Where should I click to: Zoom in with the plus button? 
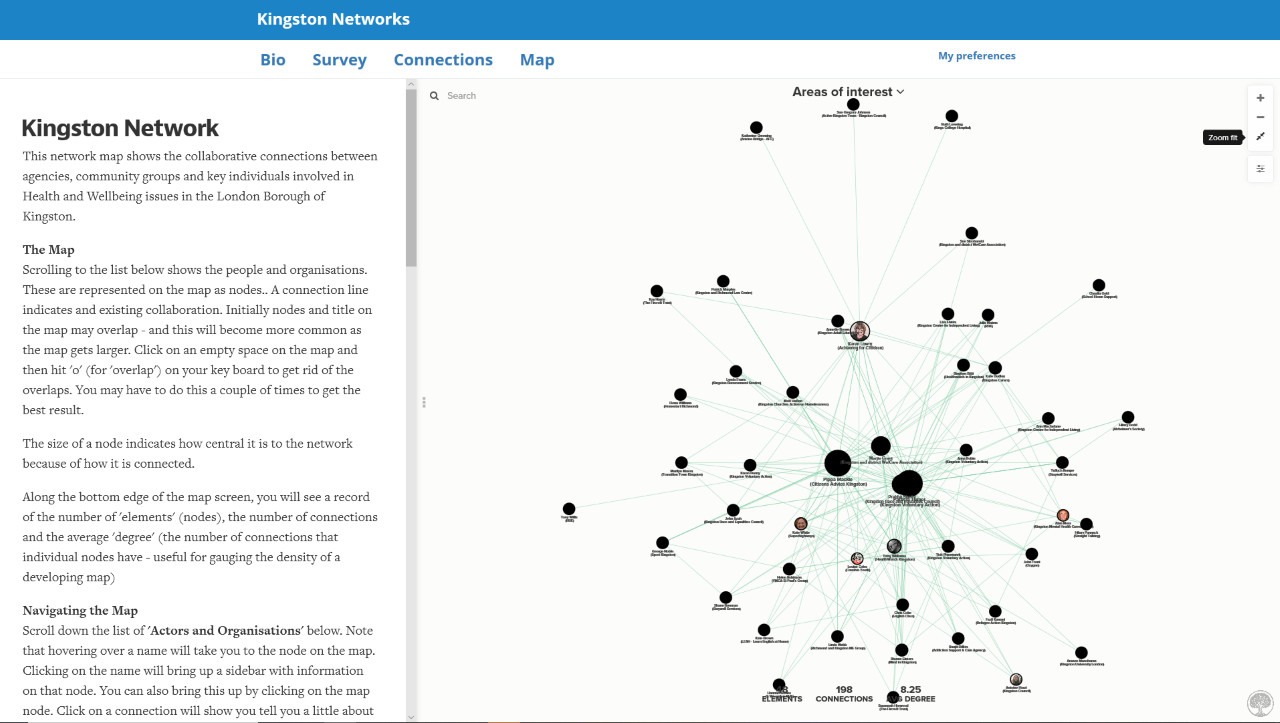pos(1260,98)
